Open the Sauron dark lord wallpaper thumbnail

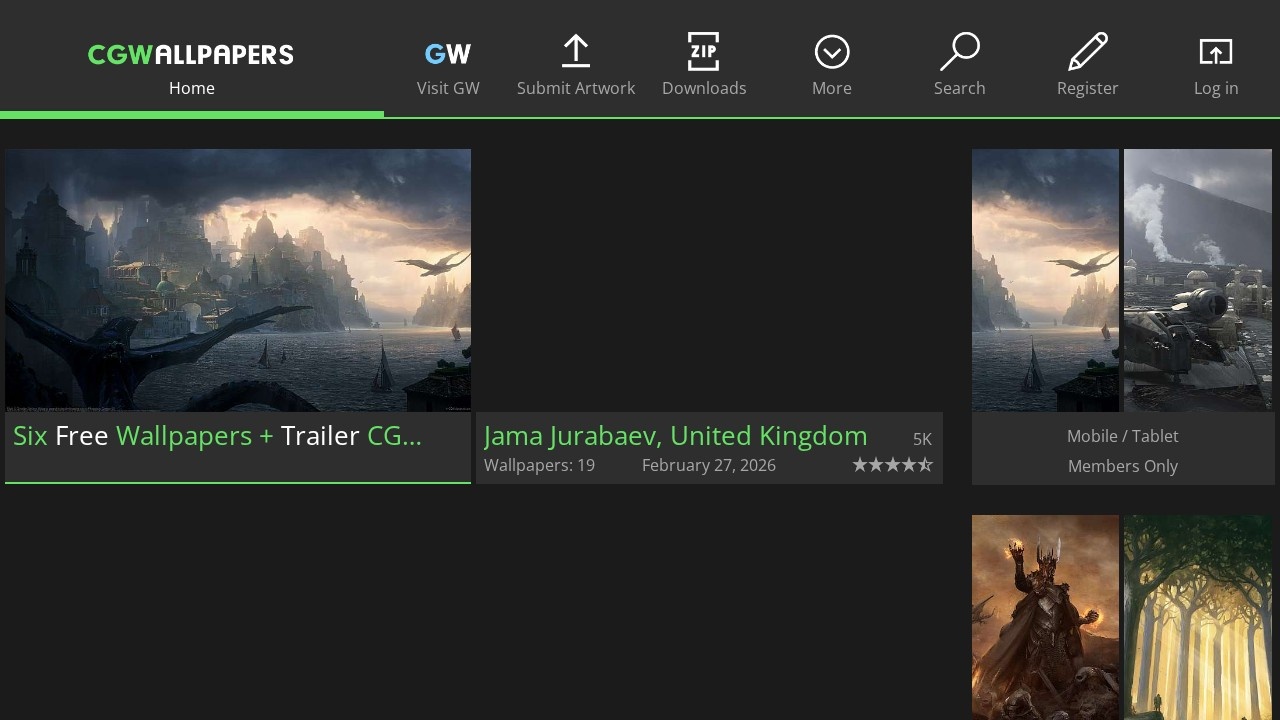coord(1045,615)
